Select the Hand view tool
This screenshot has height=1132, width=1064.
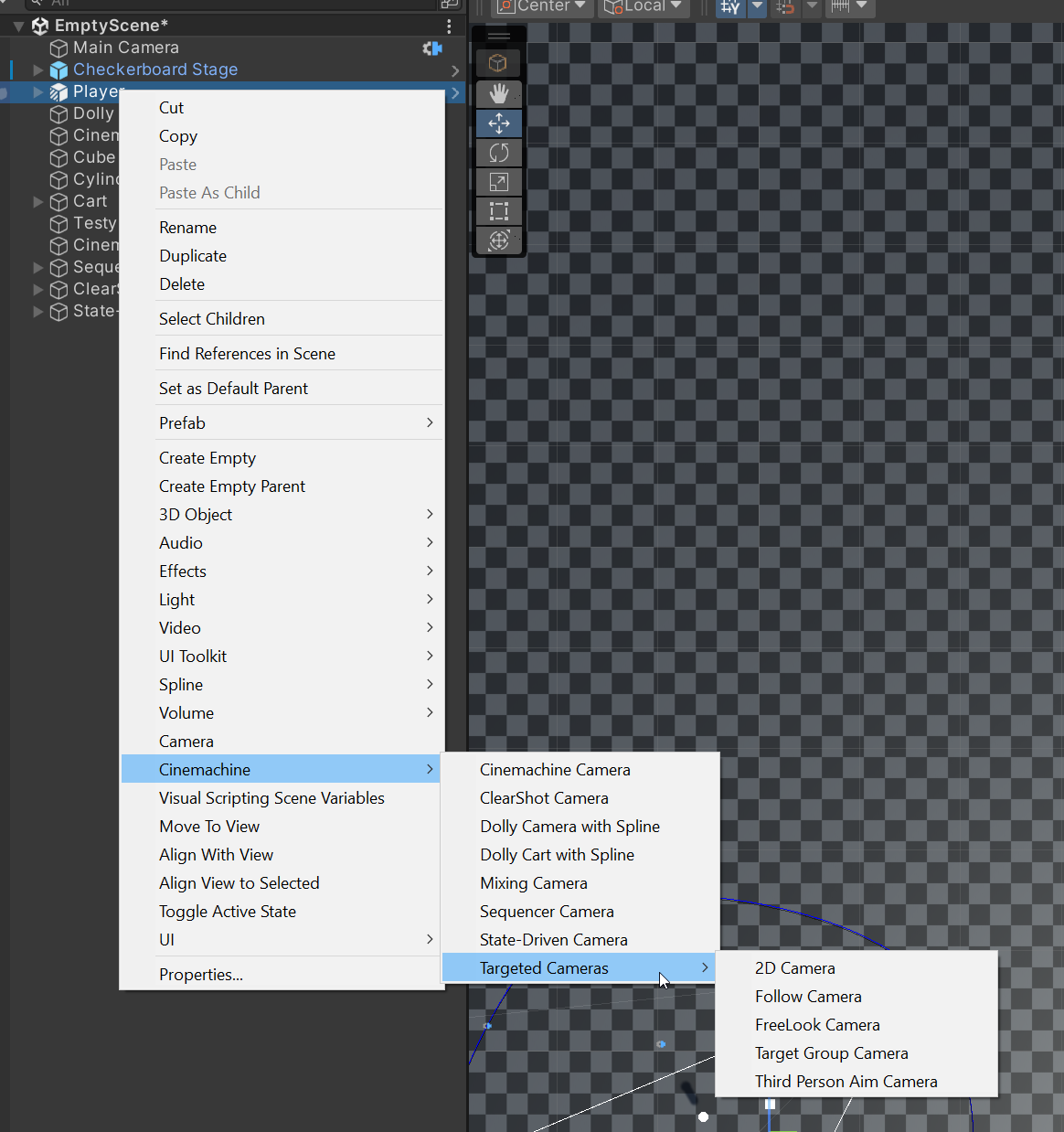(x=498, y=93)
